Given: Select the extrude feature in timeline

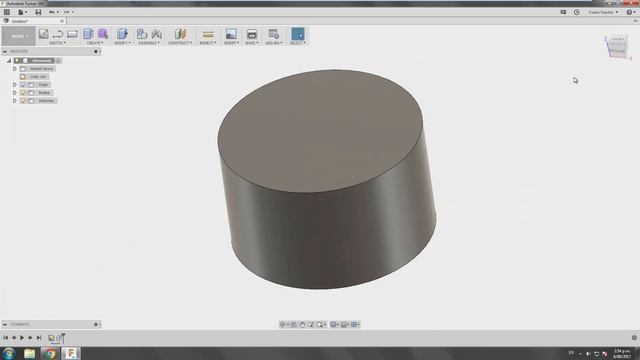Looking at the screenshot, I should [x=60, y=338].
